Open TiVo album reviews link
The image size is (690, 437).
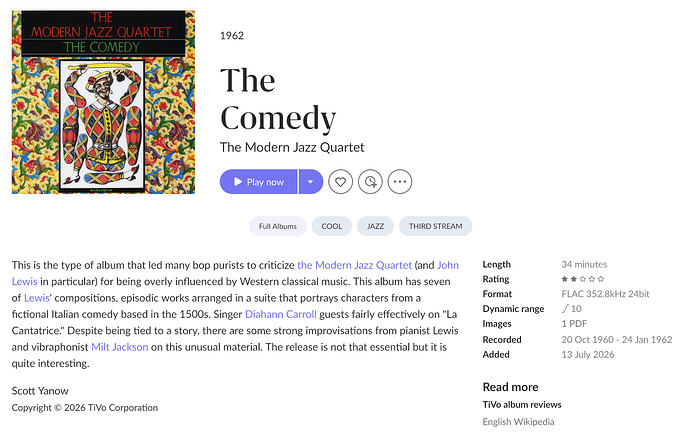tap(522, 405)
